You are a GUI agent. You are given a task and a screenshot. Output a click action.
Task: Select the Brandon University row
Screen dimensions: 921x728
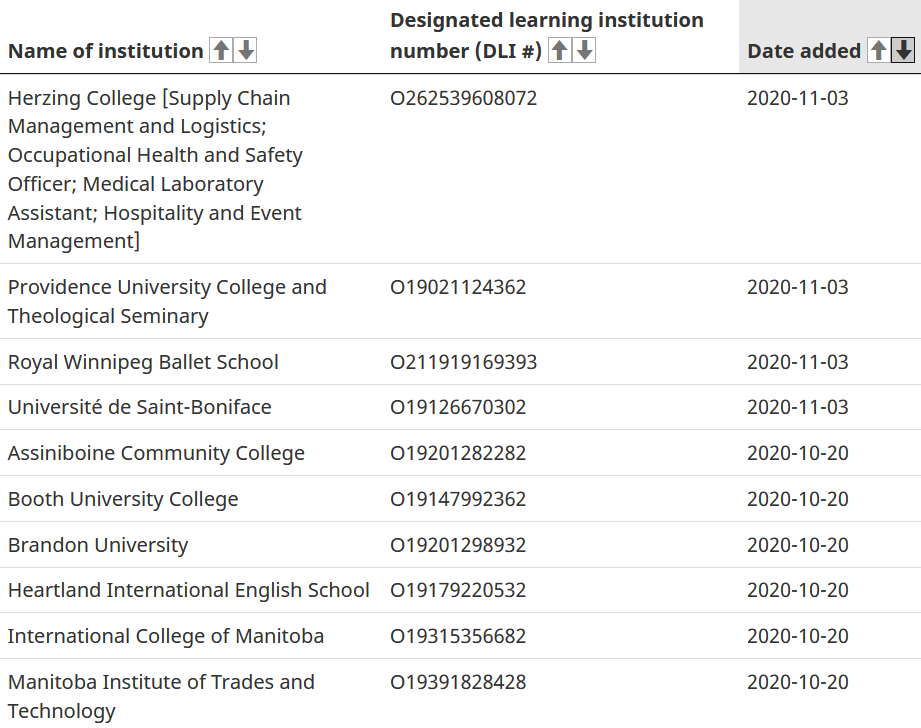click(98, 545)
